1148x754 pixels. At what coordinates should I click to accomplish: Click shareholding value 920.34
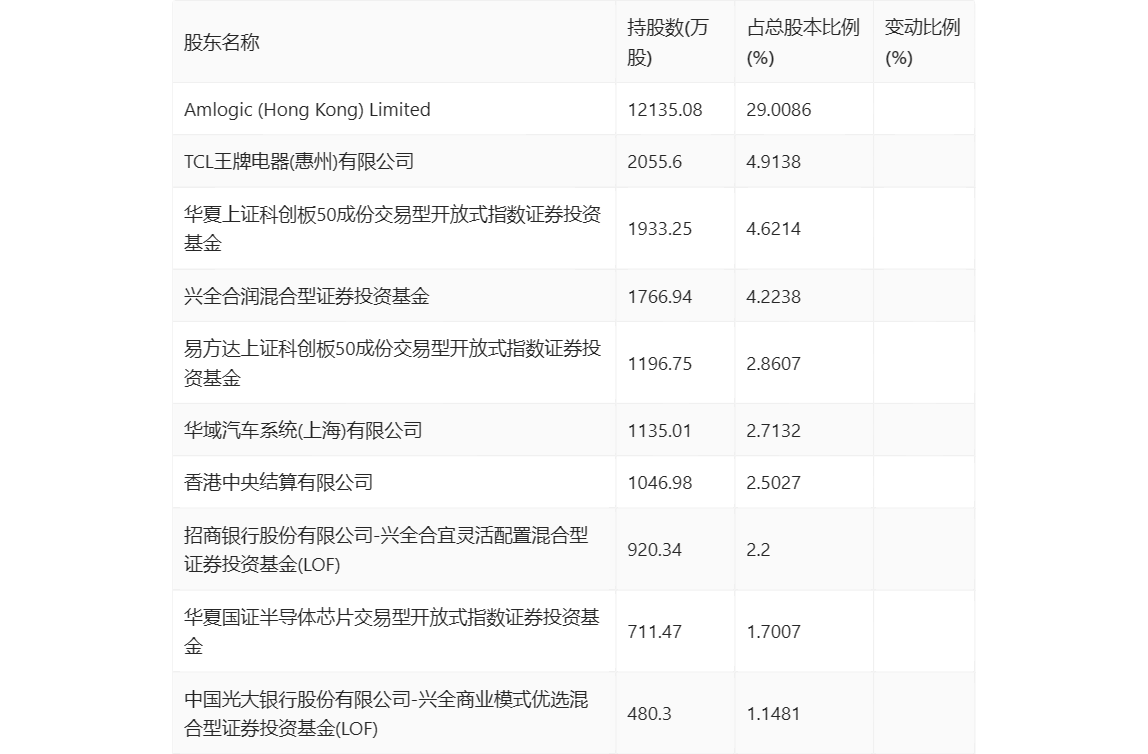pos(654,550)
